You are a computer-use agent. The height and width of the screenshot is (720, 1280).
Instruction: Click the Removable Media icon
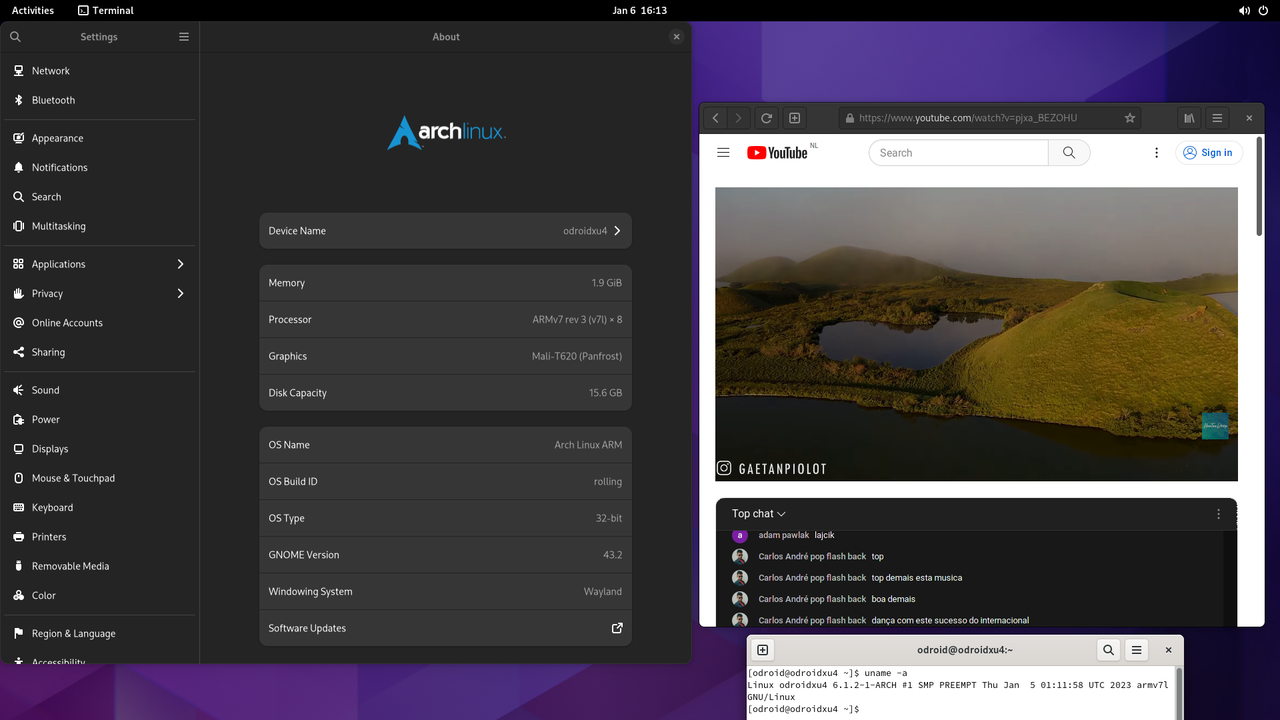[x=18, y=566]
